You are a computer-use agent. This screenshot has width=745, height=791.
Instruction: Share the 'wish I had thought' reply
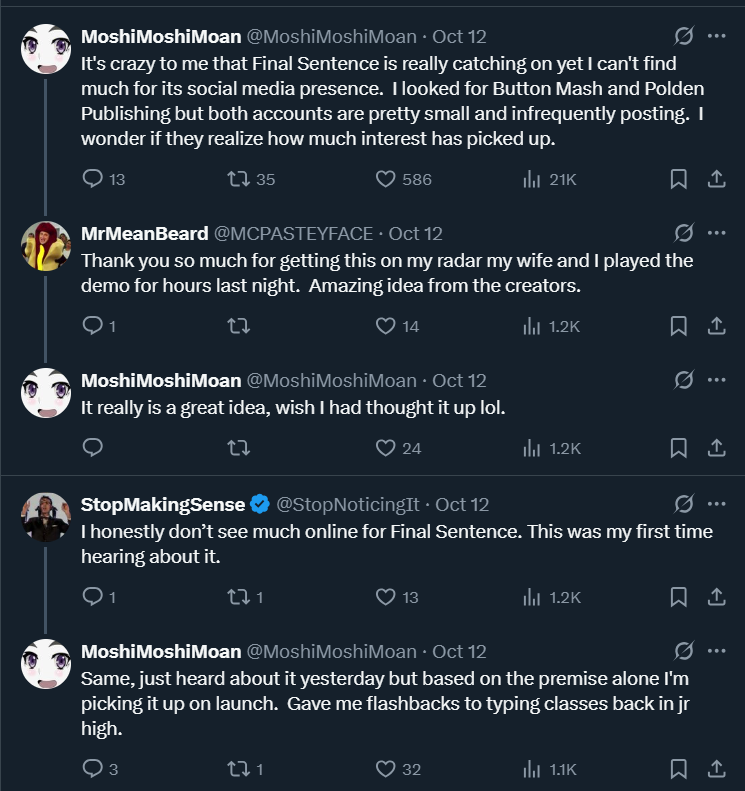pos(716,448)
